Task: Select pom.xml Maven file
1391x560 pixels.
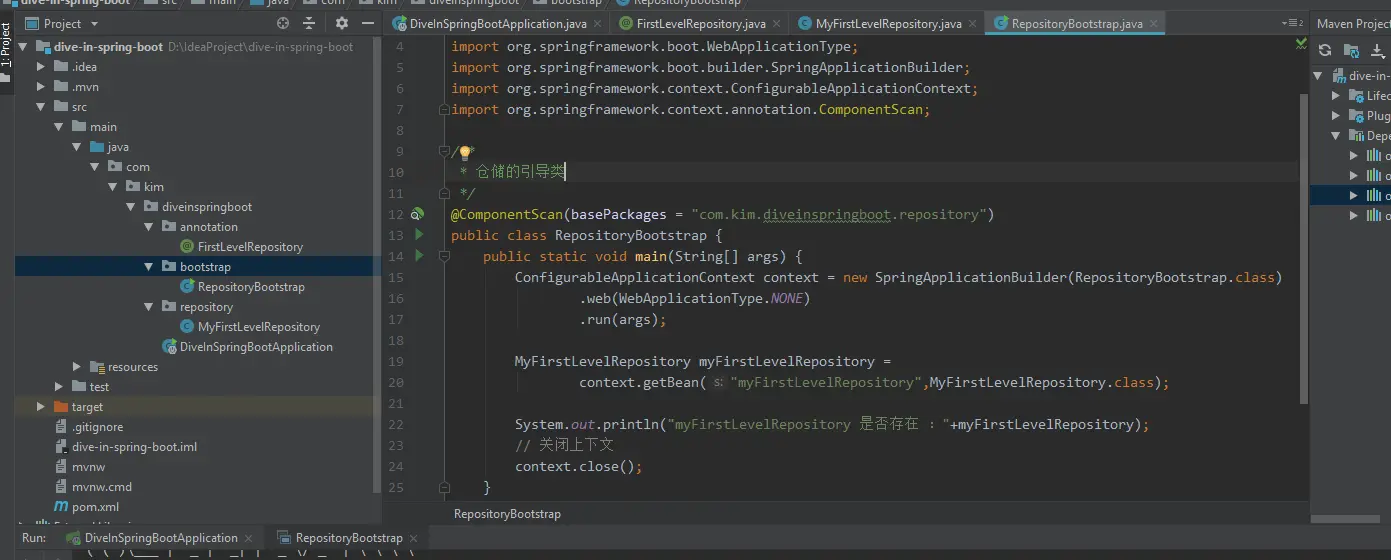Action: pos(87,507)
